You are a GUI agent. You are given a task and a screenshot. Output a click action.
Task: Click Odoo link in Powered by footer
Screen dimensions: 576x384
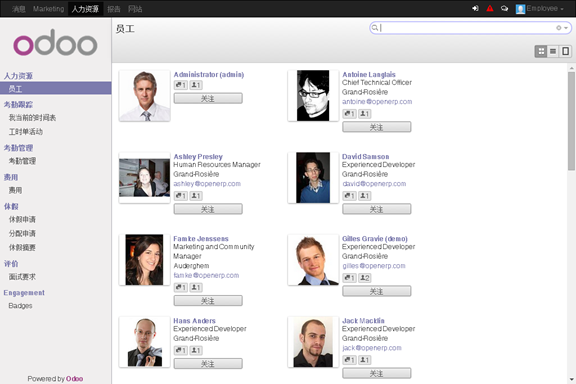75,379
